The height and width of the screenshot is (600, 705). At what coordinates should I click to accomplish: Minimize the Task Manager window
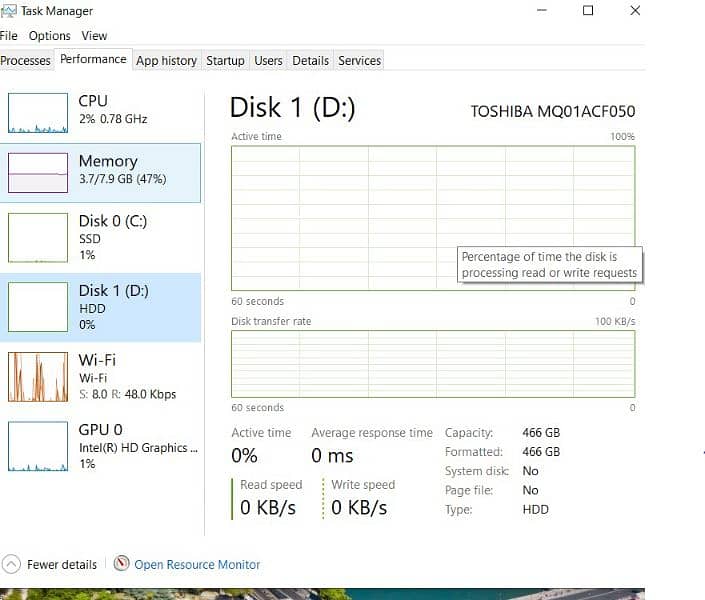[542, 10]
